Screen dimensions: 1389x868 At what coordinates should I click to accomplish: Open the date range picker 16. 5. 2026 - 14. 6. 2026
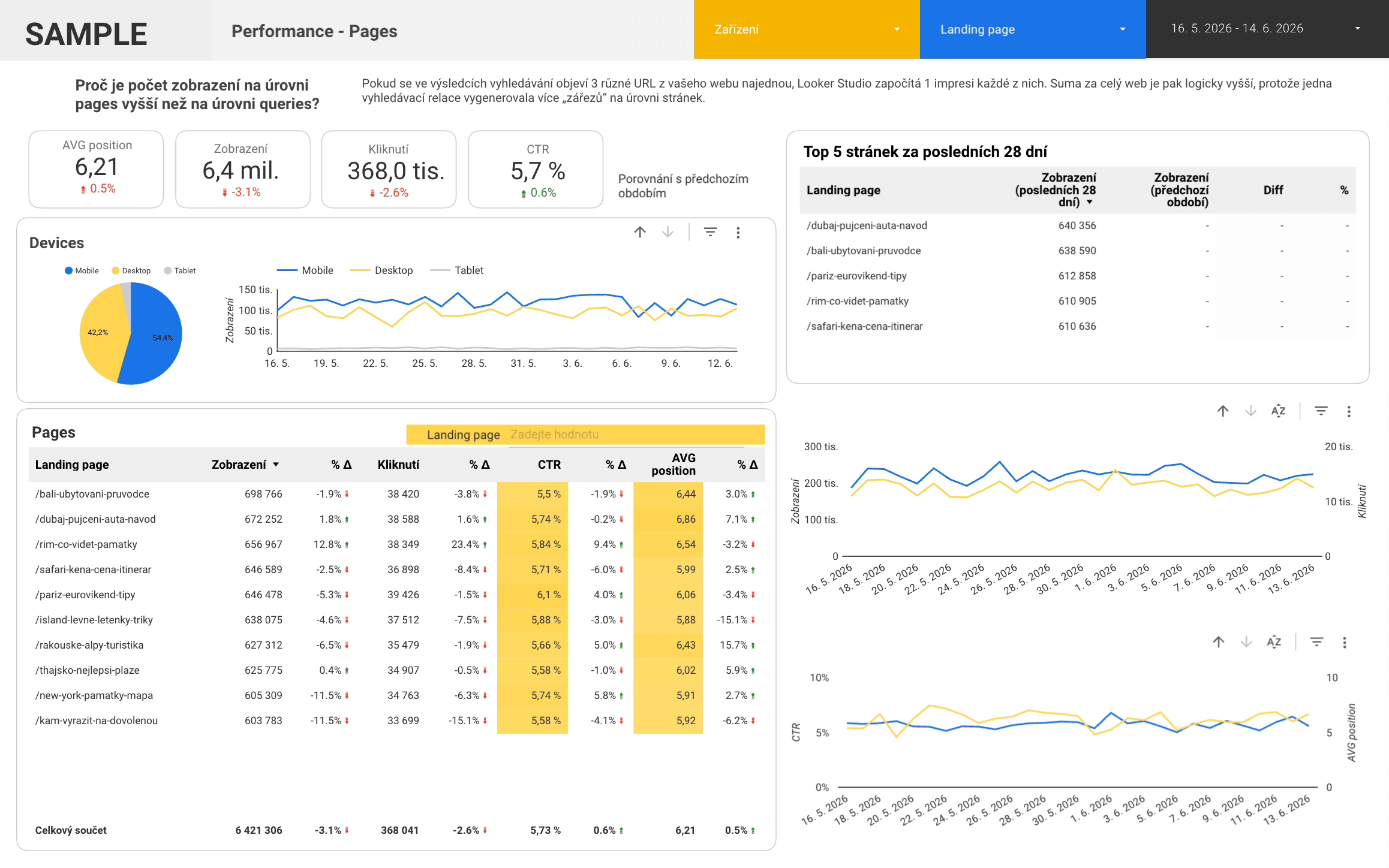pos(1267,29)
